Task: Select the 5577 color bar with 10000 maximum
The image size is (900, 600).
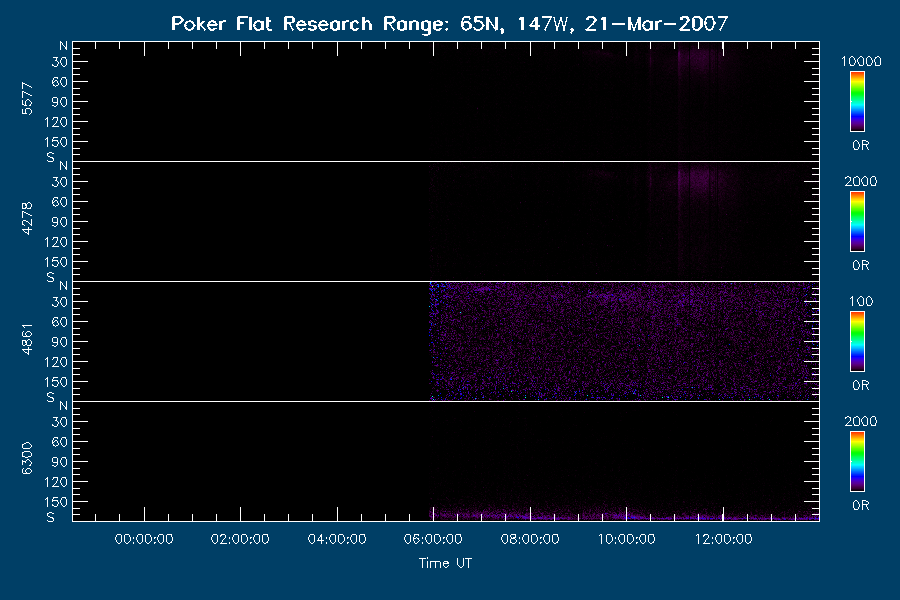Action: tap(857, 102)
